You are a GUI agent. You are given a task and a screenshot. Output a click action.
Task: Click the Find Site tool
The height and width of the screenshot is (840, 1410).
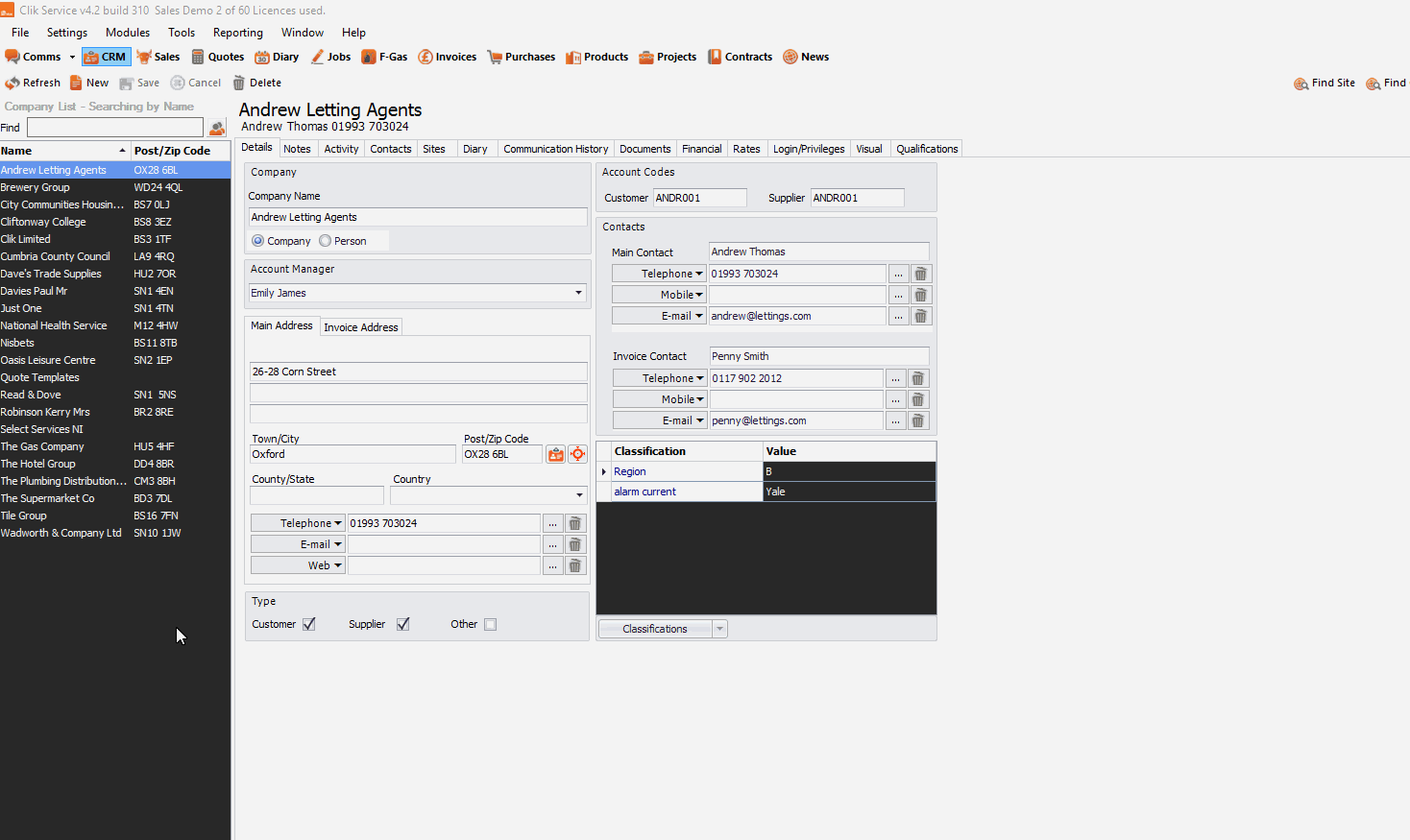pyautogui.click(x=1325, y=83)
